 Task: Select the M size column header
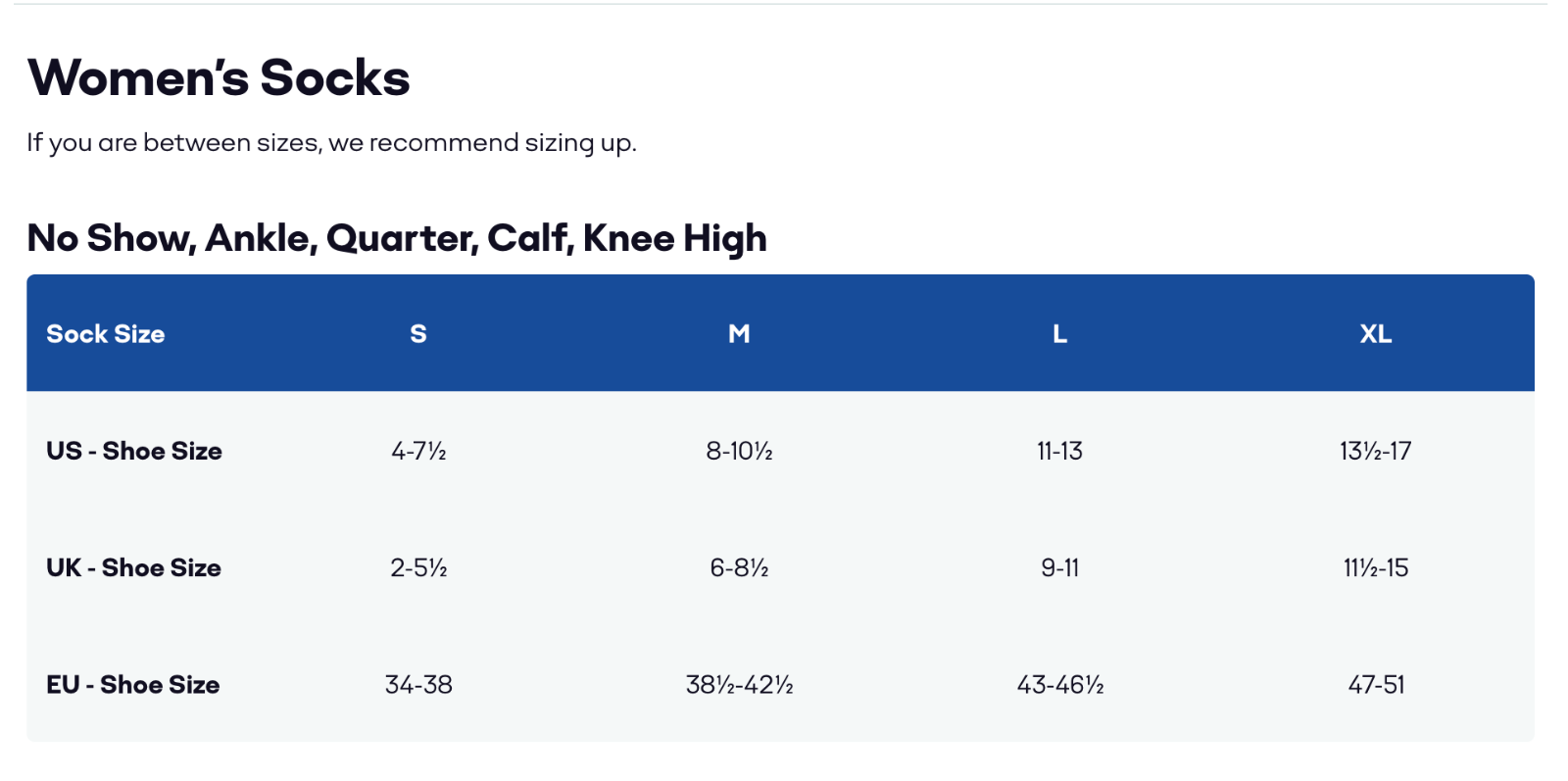(x=739, y=334)
